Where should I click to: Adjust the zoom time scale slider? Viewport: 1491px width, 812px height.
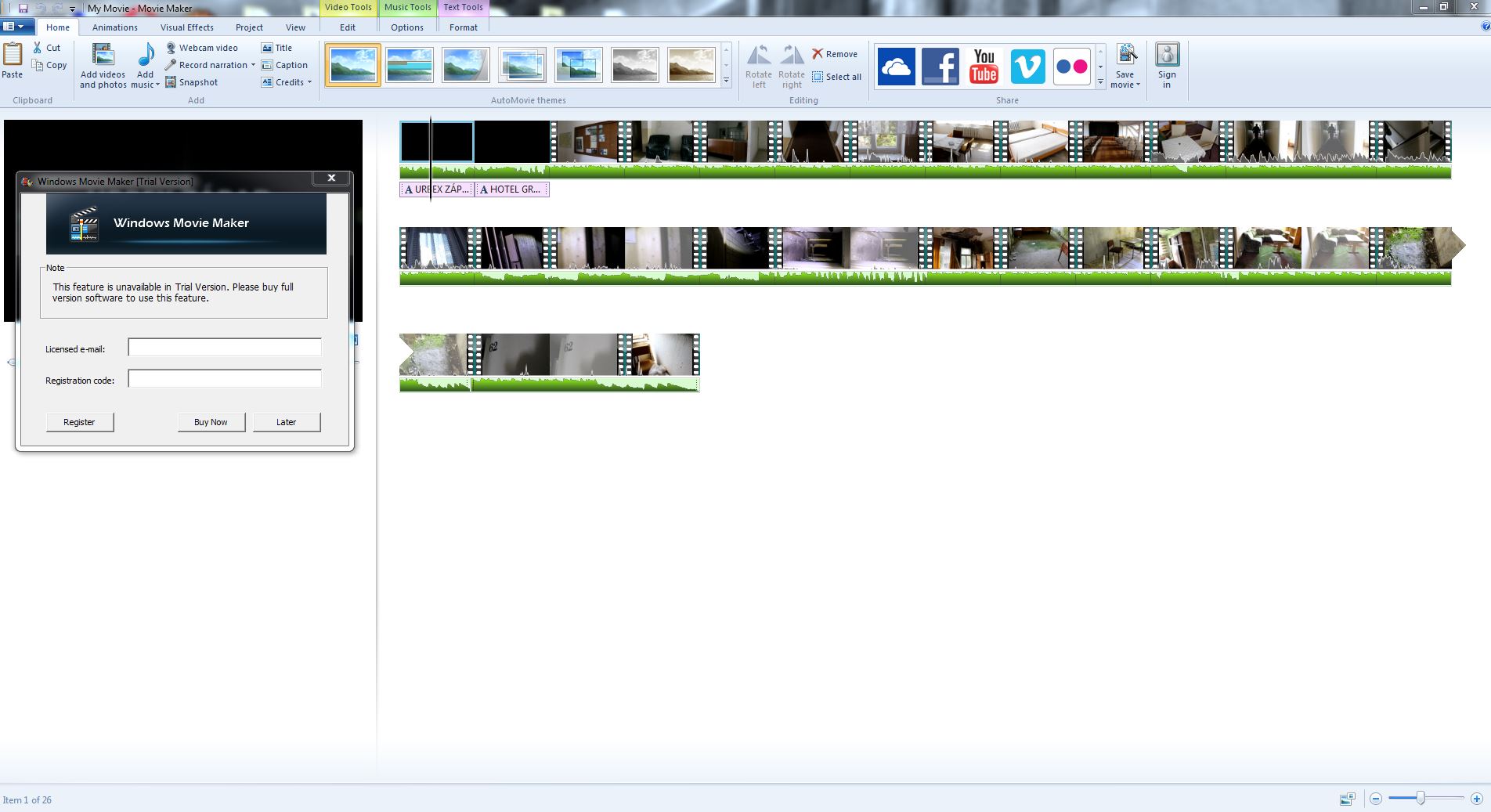coord(1420,799)
